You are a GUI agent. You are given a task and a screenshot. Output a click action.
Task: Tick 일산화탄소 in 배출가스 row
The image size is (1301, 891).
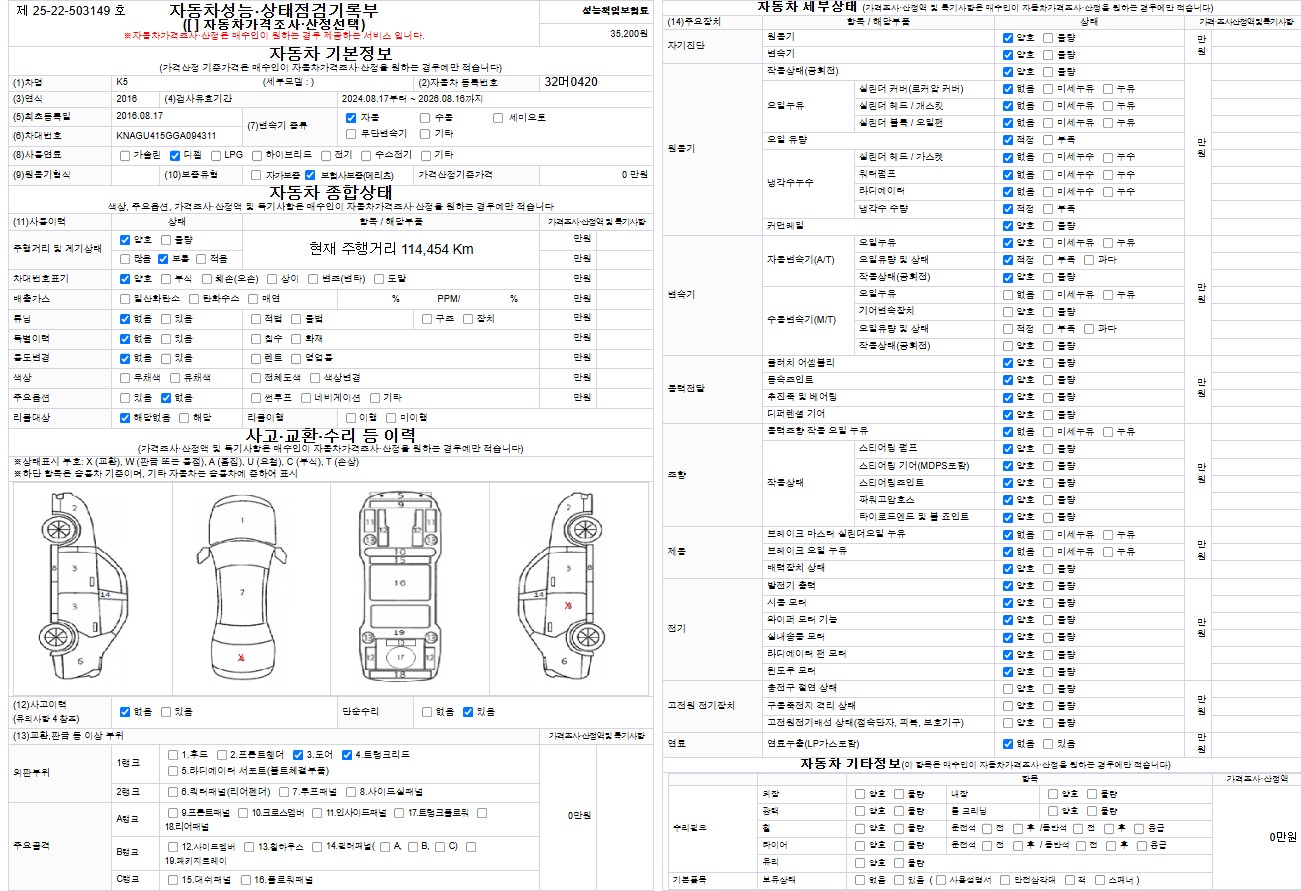(125, 299)
